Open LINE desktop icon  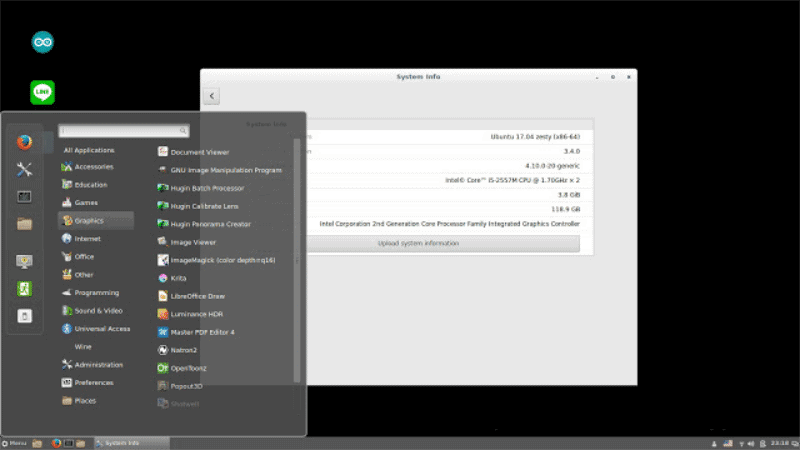point(42,92)
